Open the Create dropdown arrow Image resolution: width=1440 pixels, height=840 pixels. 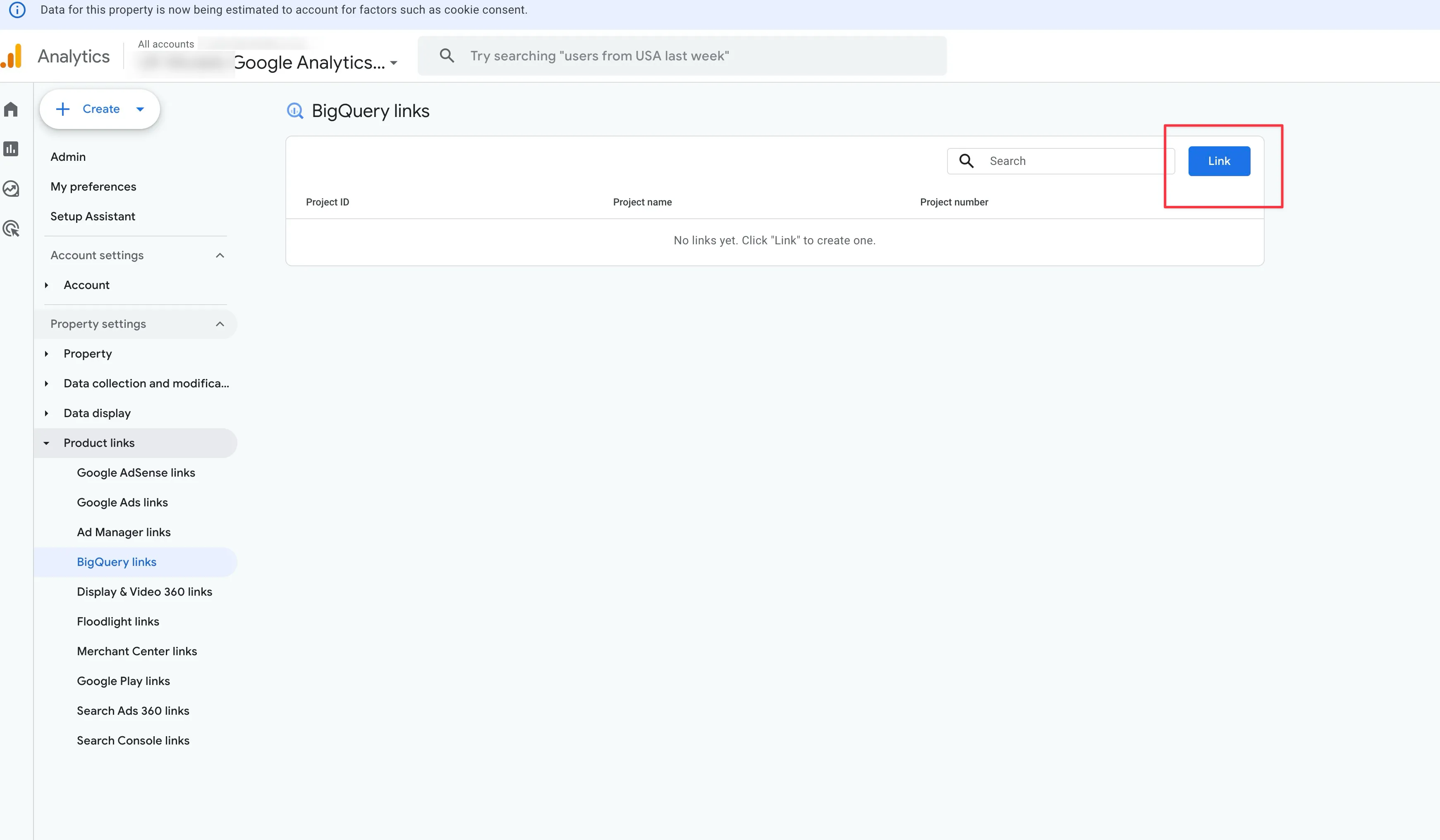click(140, 109)
